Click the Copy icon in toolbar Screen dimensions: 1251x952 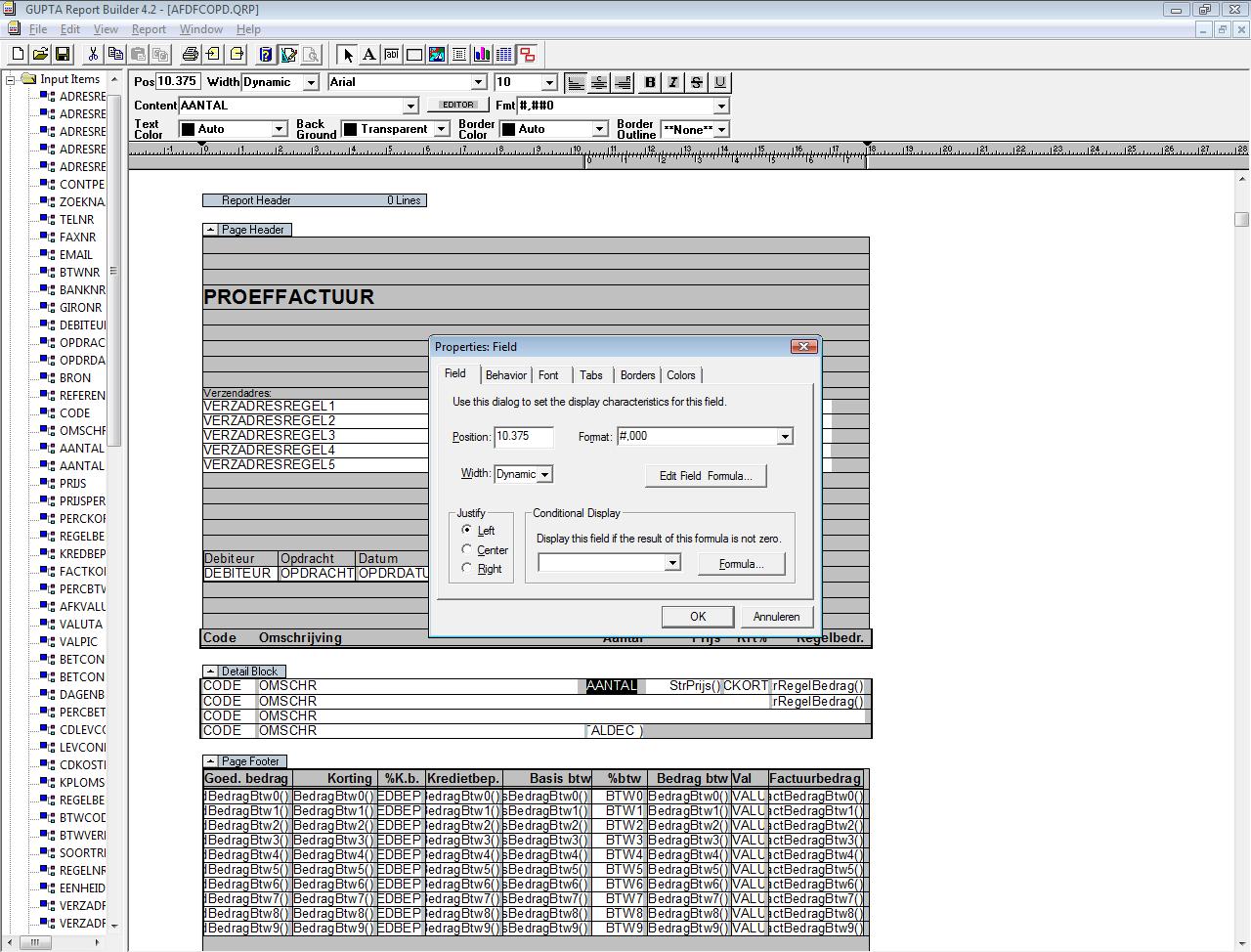click(x=115, y=55)
